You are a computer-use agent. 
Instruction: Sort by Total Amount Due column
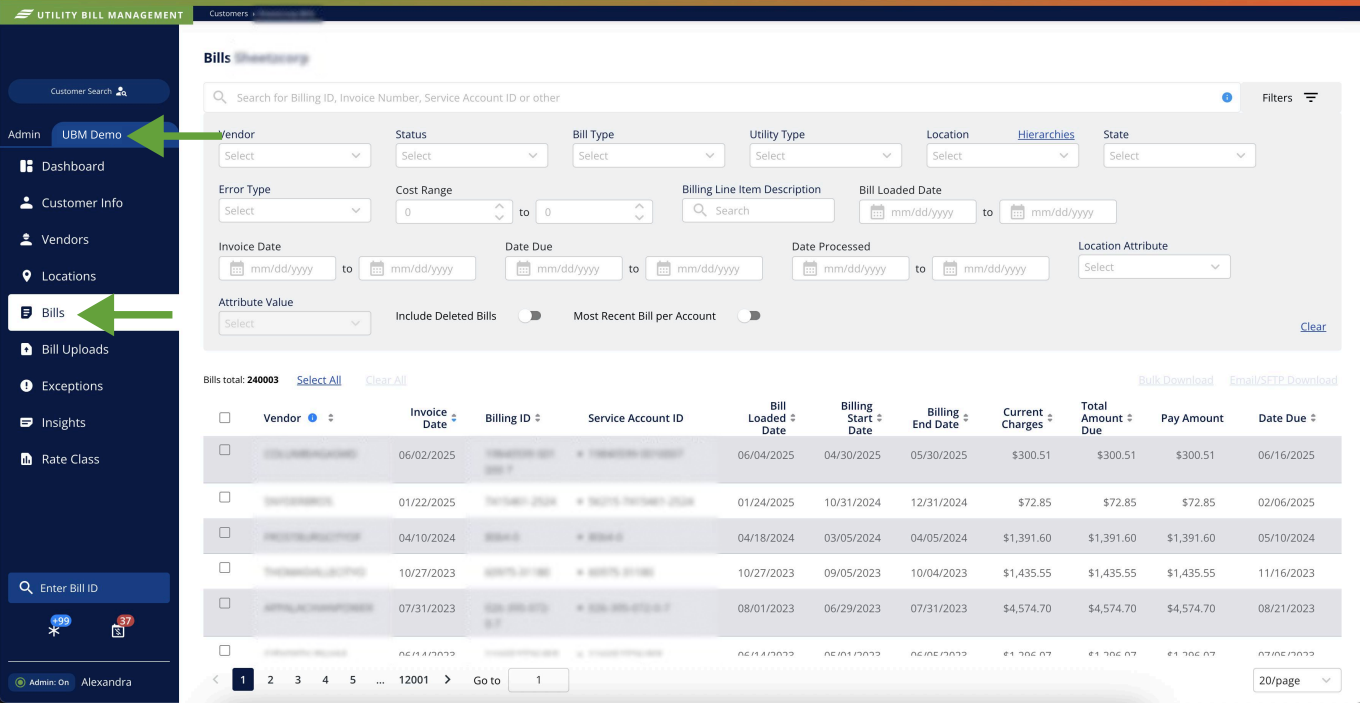pos(1130,418)
